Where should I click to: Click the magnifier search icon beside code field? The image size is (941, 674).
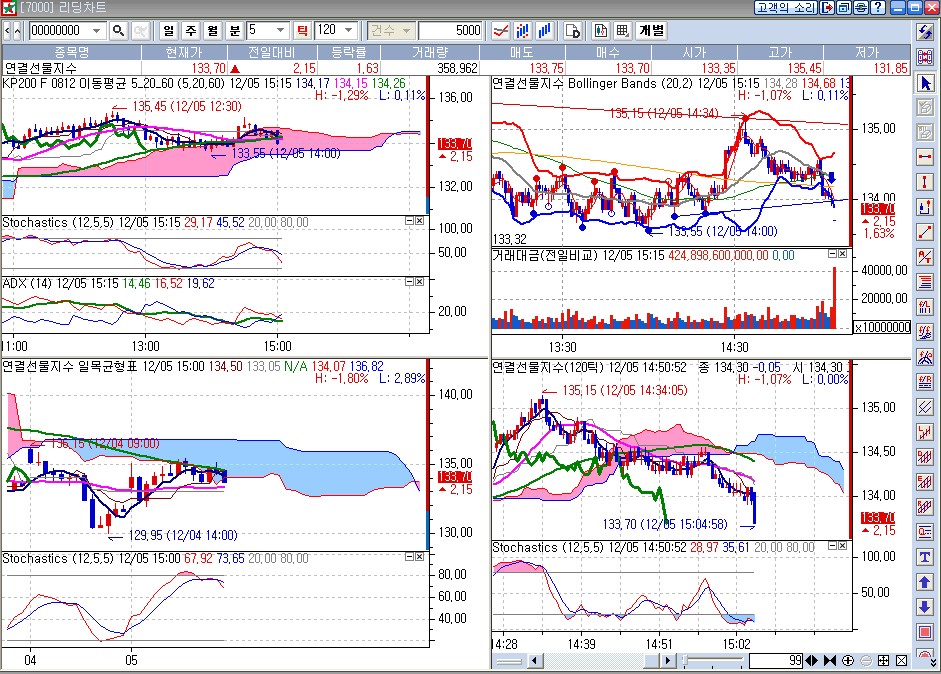click(x=119, y=30)
